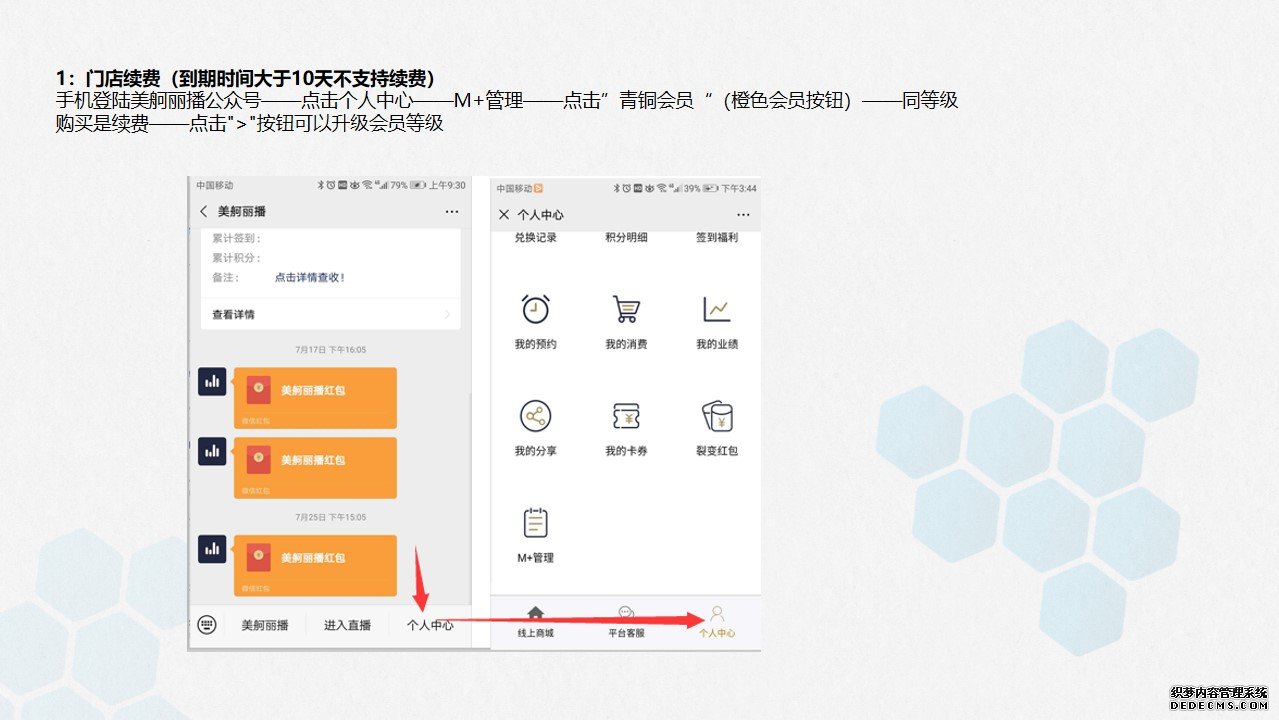Tap the back arrow beside 美舸丽播 title

pos(204,212)
